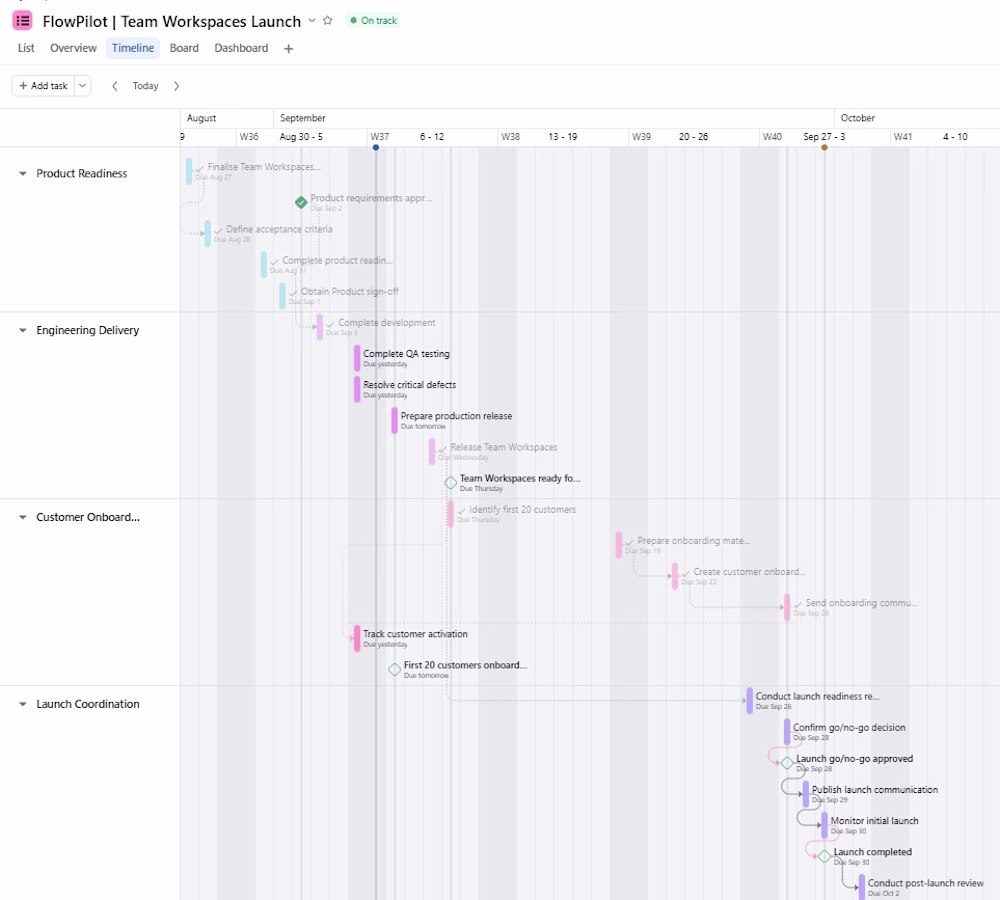Toggle completion check on Send onboarding communication
The width and height of the screenshot is (1000, 900).
pos(798,604)
